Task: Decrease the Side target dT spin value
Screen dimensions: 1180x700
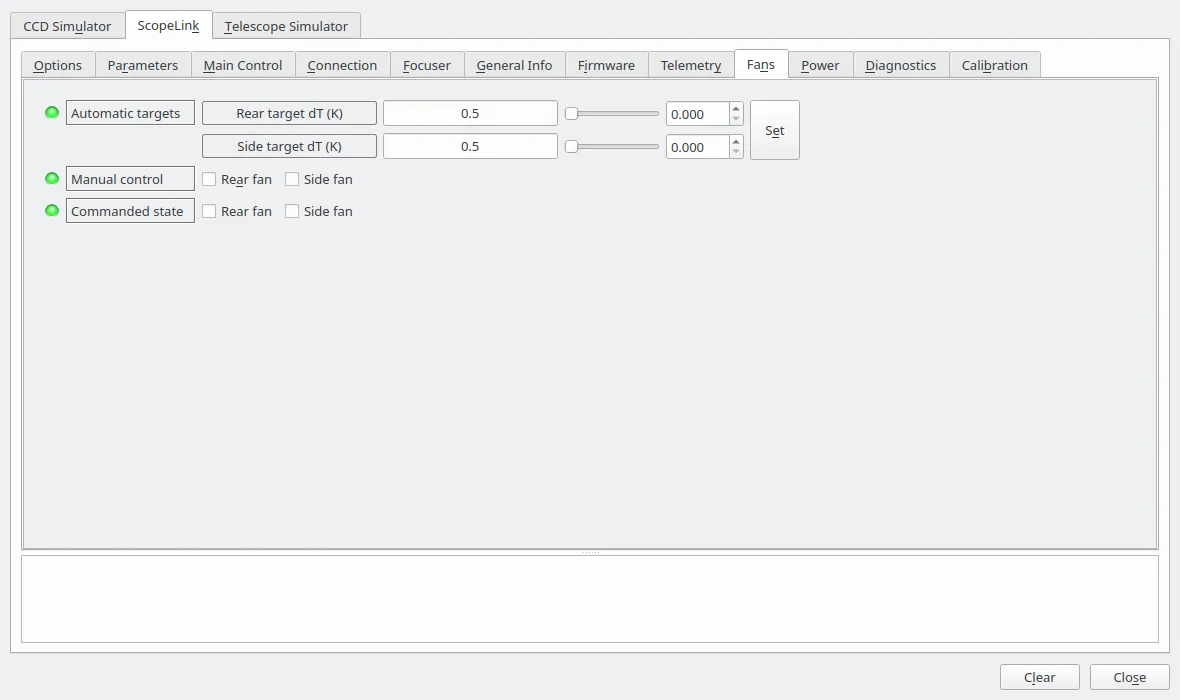Action: pos(736,152)
